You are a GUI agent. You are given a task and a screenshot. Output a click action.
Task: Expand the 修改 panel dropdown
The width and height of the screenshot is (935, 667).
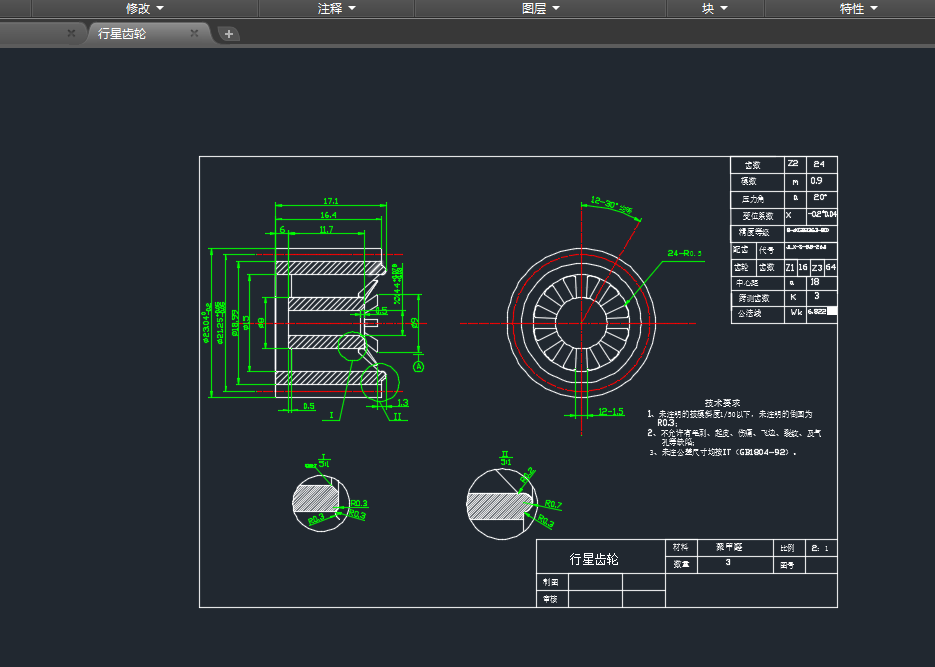tap(144, 8)
